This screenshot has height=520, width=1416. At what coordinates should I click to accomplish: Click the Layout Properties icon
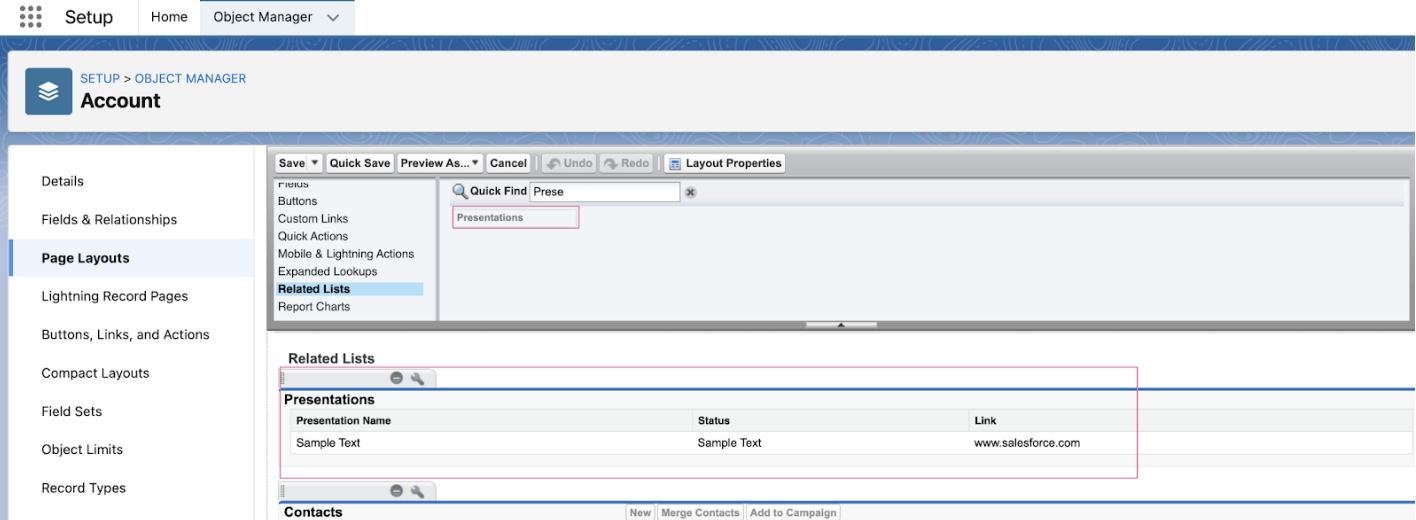[675, 163]
